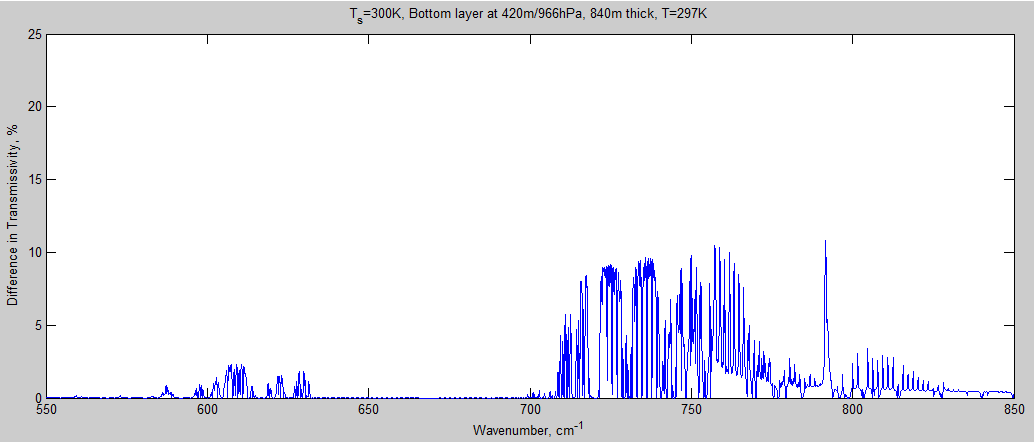Click the tiny bump near 587 wavenumber
The height and width of the screenshot is (442, 1034).
(167, 389)
